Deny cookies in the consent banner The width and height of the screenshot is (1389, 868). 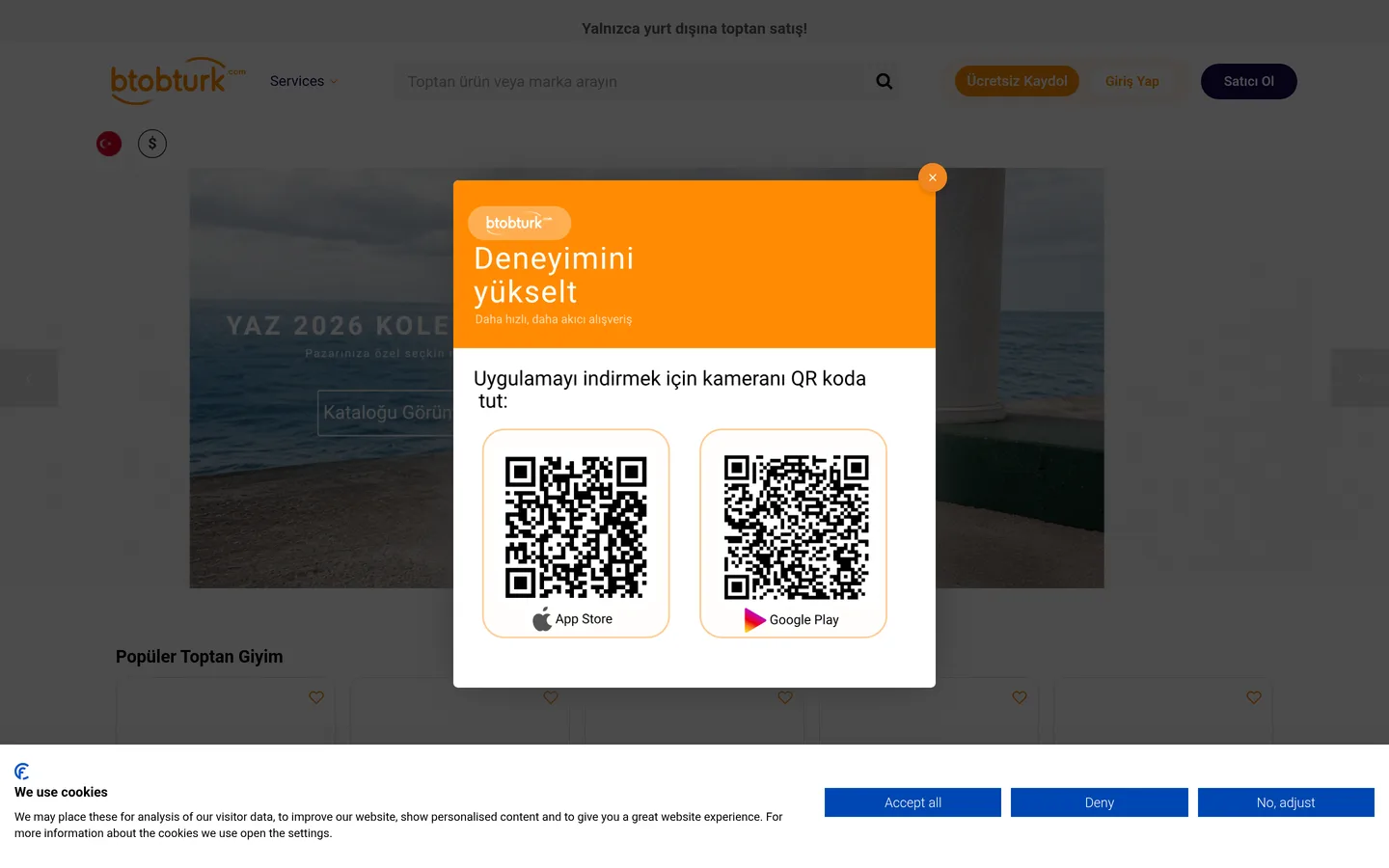coord(1100,802)
